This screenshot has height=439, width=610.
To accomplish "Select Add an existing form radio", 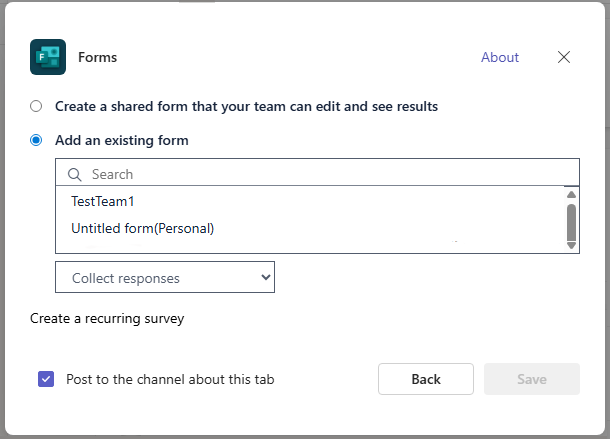I will tap(36, 140).
